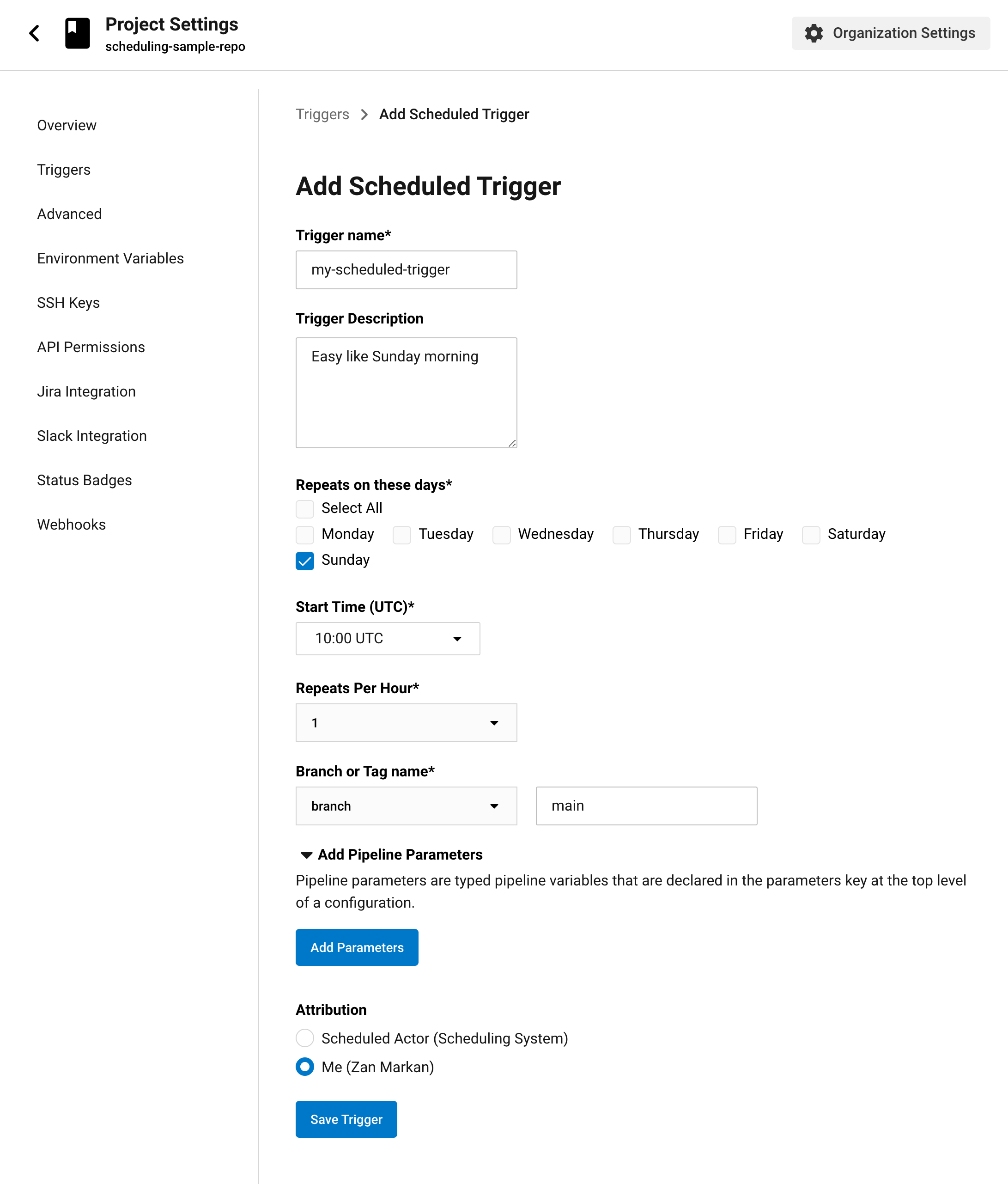1008x1184 pixels.
Task: Open Organization Settings via the gear icon
Action: tap(813, 32)
